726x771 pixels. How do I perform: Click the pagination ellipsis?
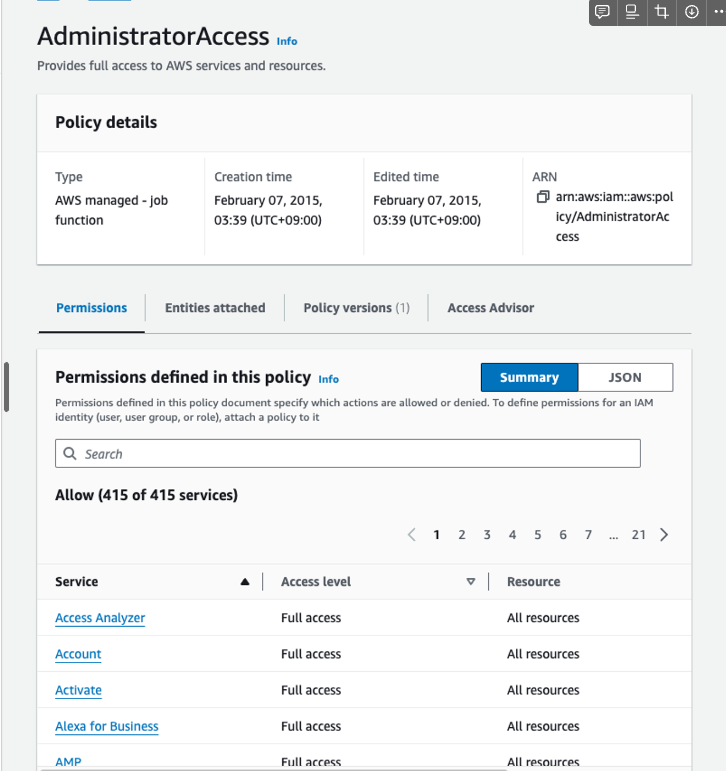tap(613, 535)
